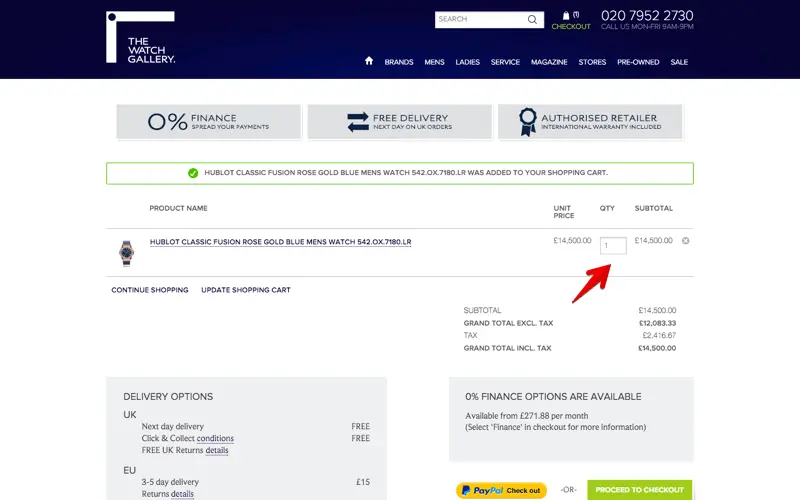
Task: Open the Sale menu
Action: pos(679,62)
